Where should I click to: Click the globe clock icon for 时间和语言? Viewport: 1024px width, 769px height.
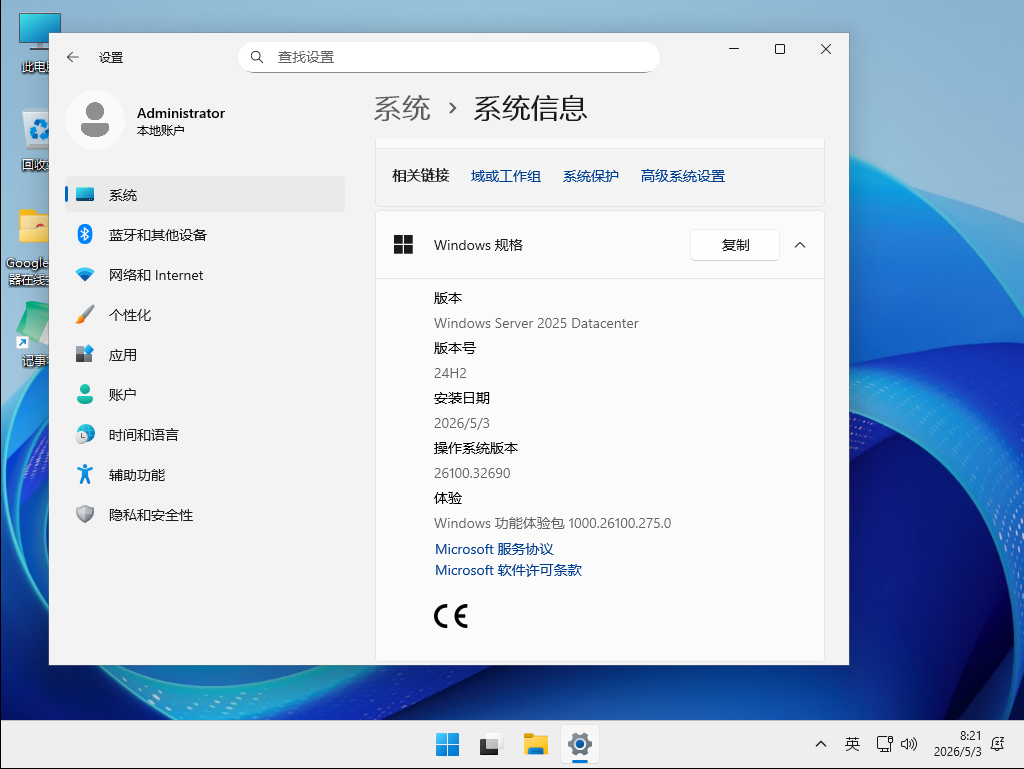click(x=85, y=435)
